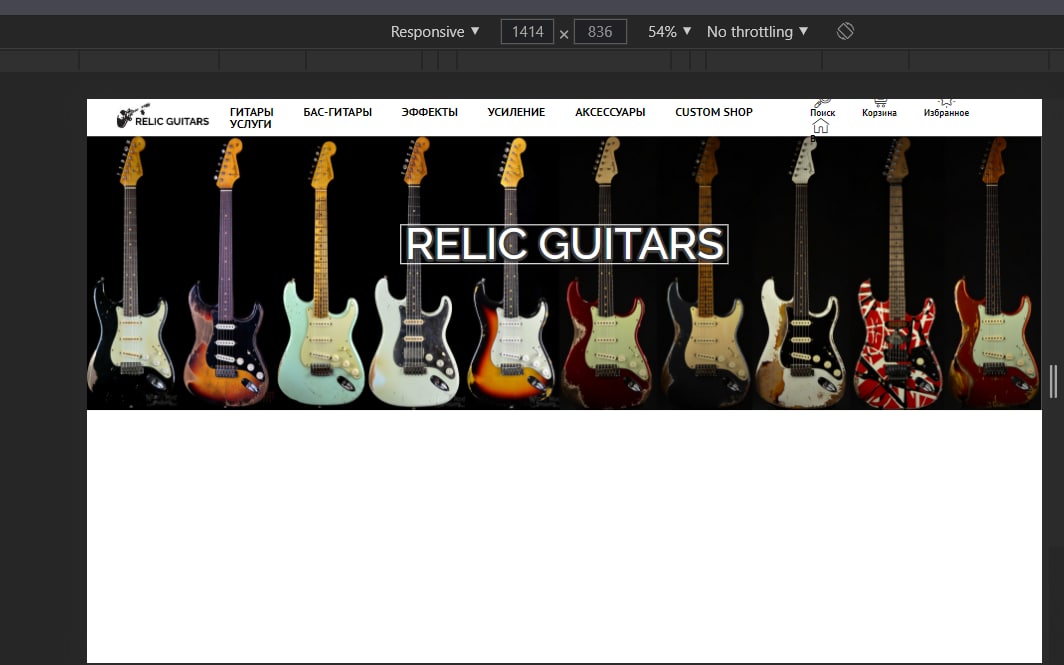Open the АКСЕССУАРЫ menu item
Screen dimensions: 1064x665
610,112
